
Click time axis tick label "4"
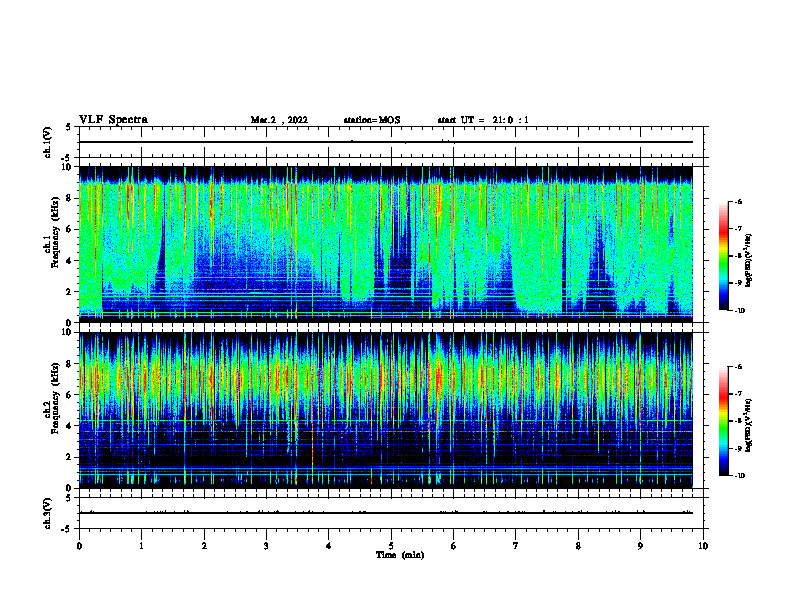[x=329, y=546]
